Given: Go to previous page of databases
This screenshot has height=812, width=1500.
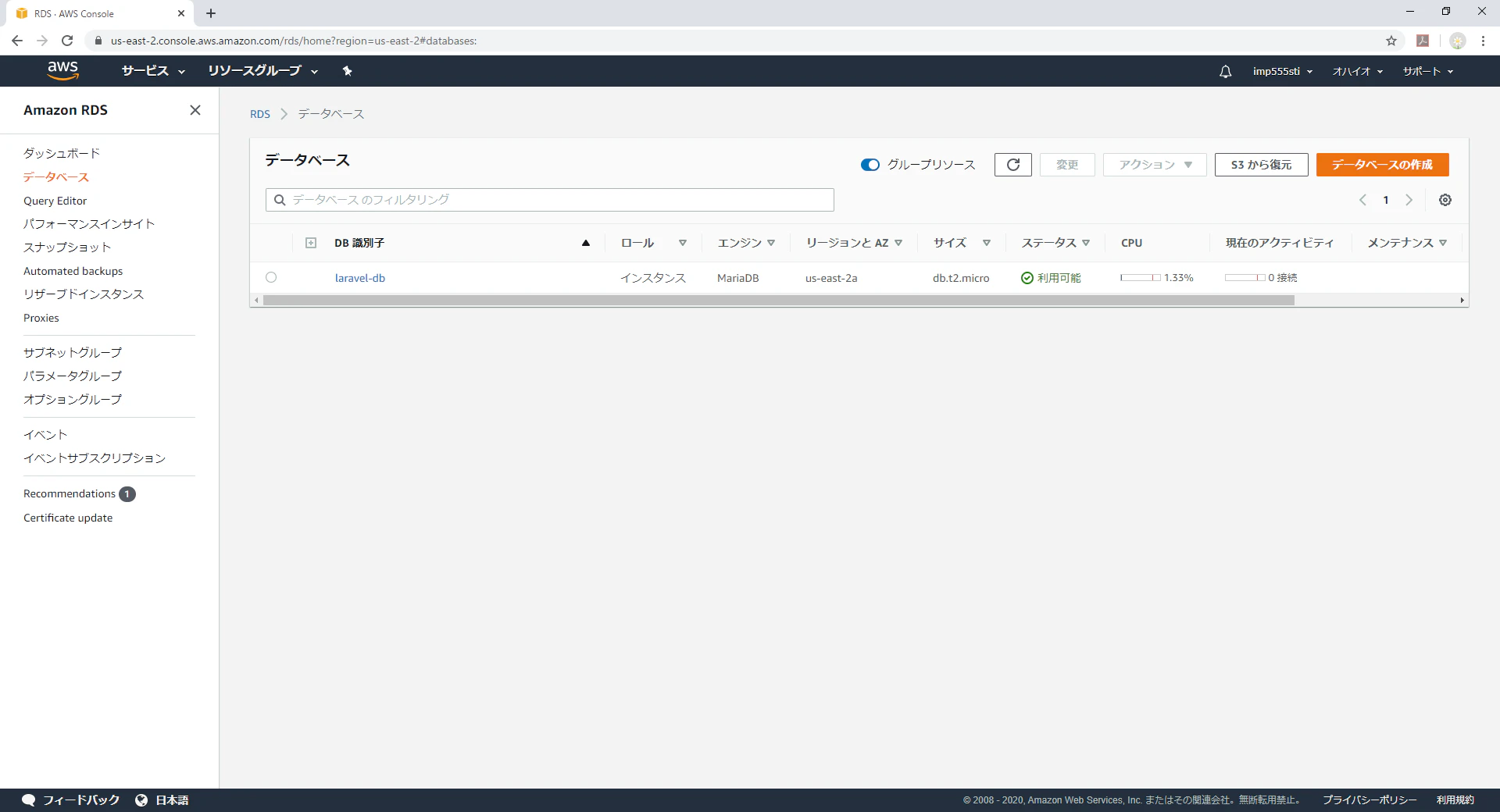Looking at the screenshot, I should [x=1362, y=200].
